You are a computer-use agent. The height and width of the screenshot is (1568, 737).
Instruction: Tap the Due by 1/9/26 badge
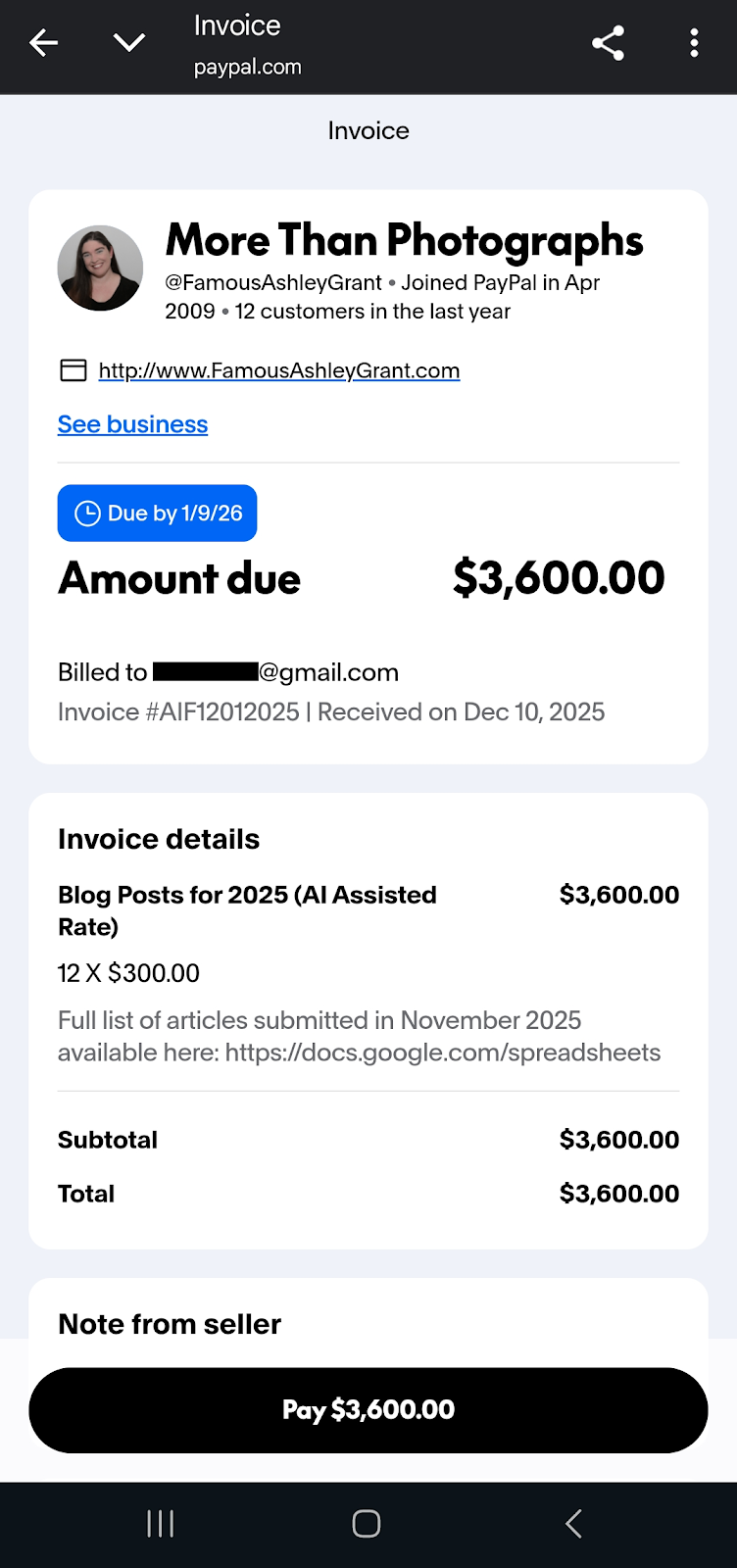(157, 513)
